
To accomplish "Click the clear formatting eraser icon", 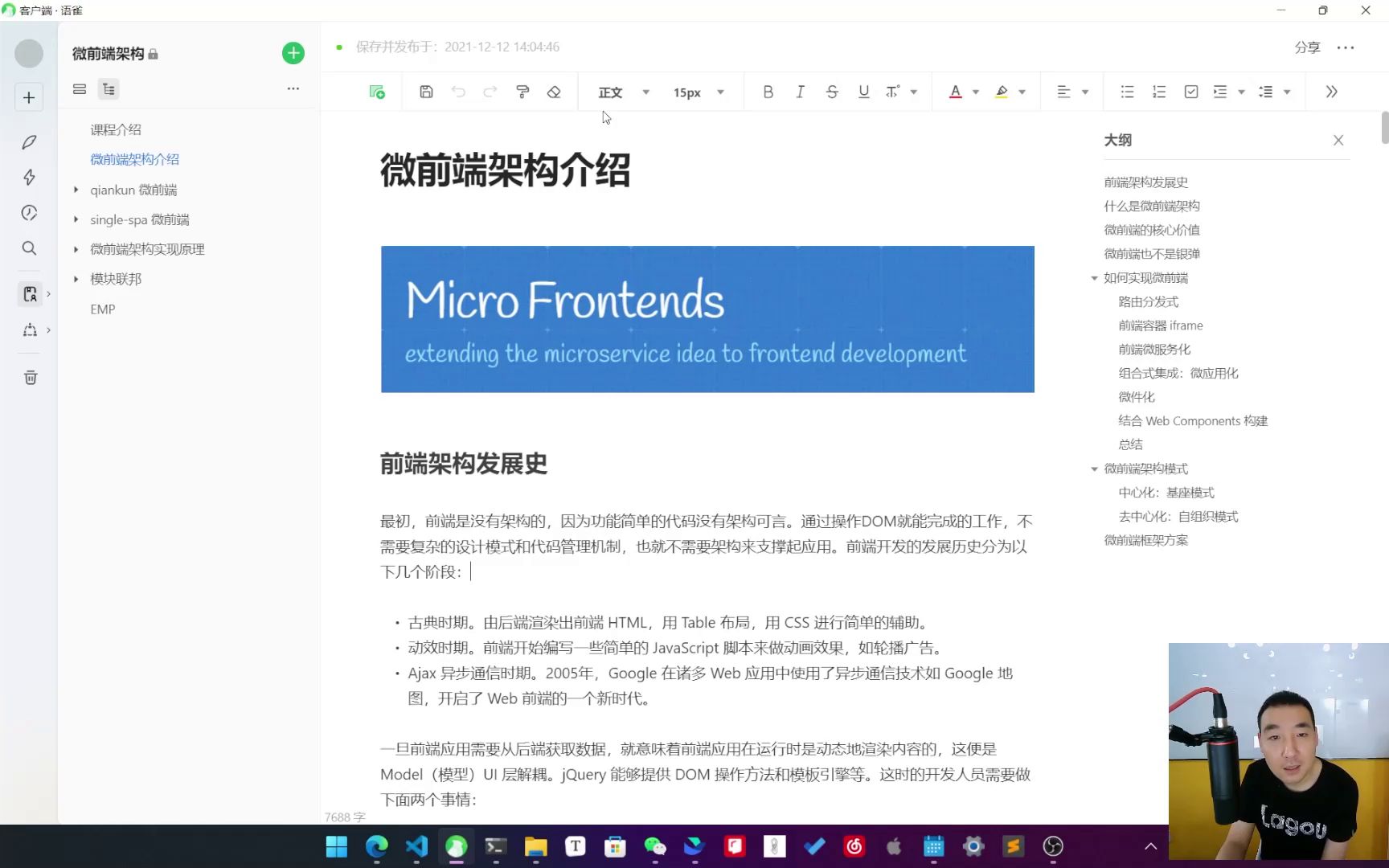I will pyautogui.click(x=554, y=92).
